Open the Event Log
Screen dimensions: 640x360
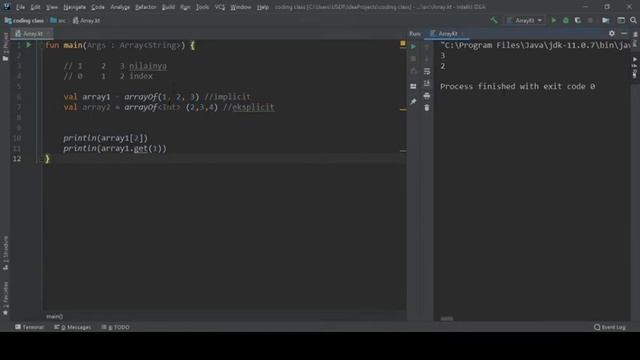pos(610,327)
